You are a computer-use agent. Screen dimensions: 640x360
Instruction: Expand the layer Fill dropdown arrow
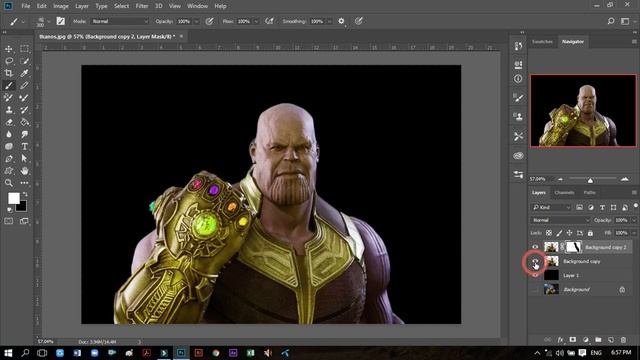point(634,233)
